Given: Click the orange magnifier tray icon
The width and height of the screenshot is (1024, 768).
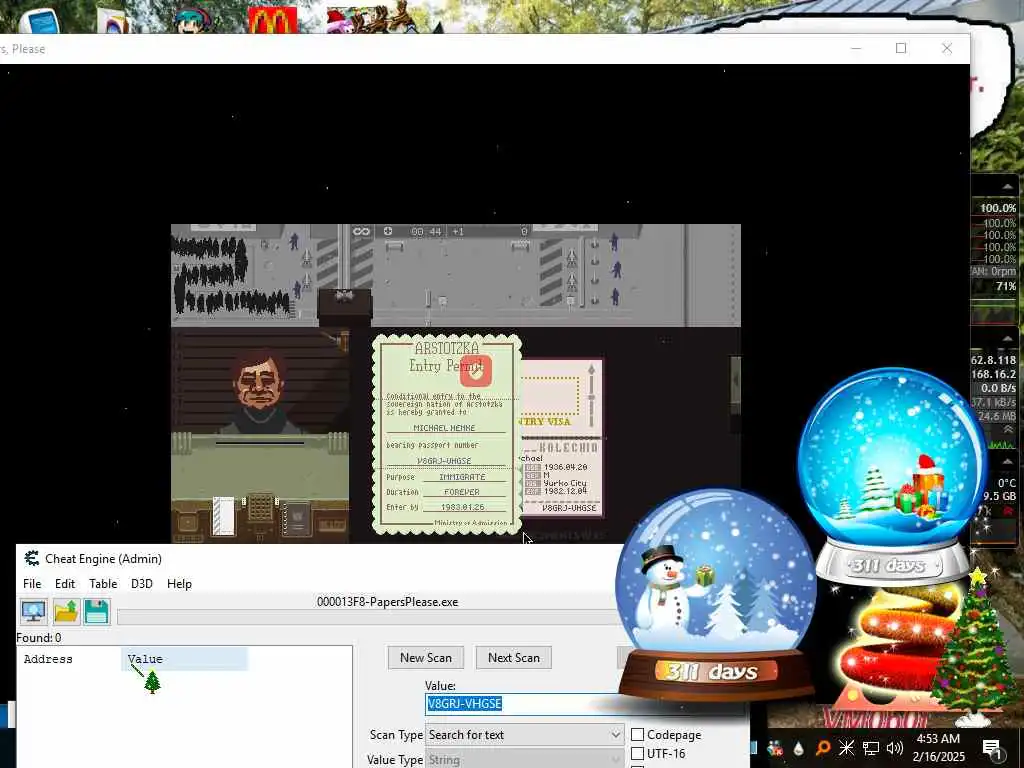Looking at the screenshot, I should click(x=822, y=748).
